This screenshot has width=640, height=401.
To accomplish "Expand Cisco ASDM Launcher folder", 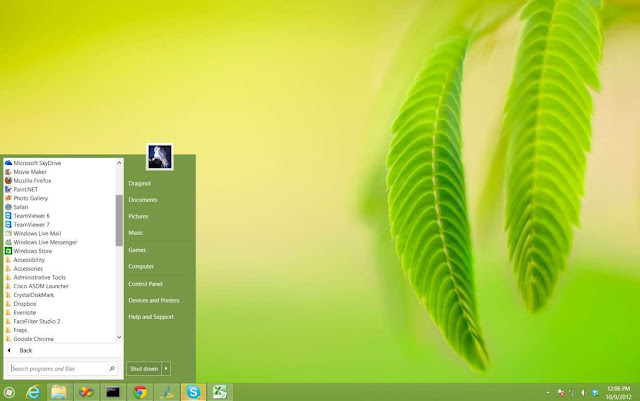I will pyautogui.click(x=37, y=286).
